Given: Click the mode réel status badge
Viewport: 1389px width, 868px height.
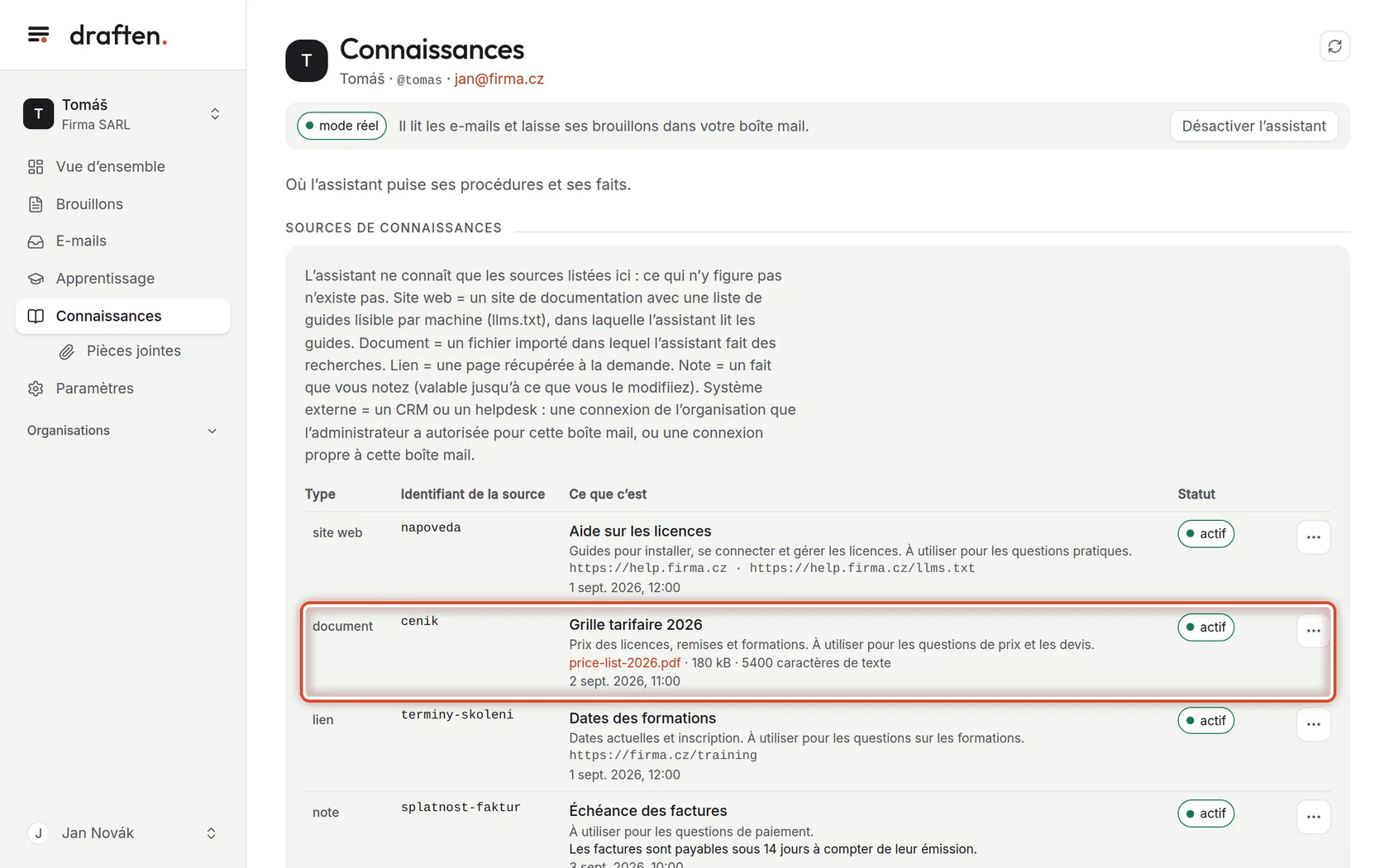Looking at the screenshot, I should click(341, 126).
